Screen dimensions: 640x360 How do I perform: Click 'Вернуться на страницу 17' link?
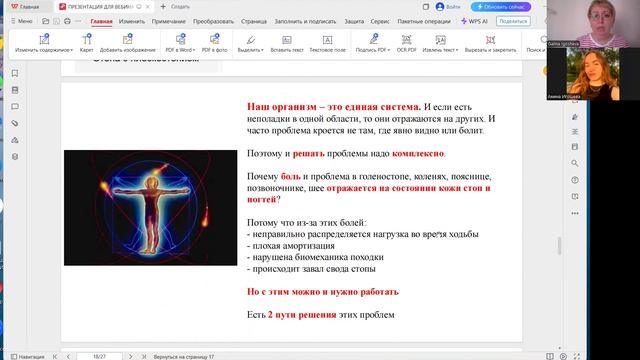click(184, 357)
